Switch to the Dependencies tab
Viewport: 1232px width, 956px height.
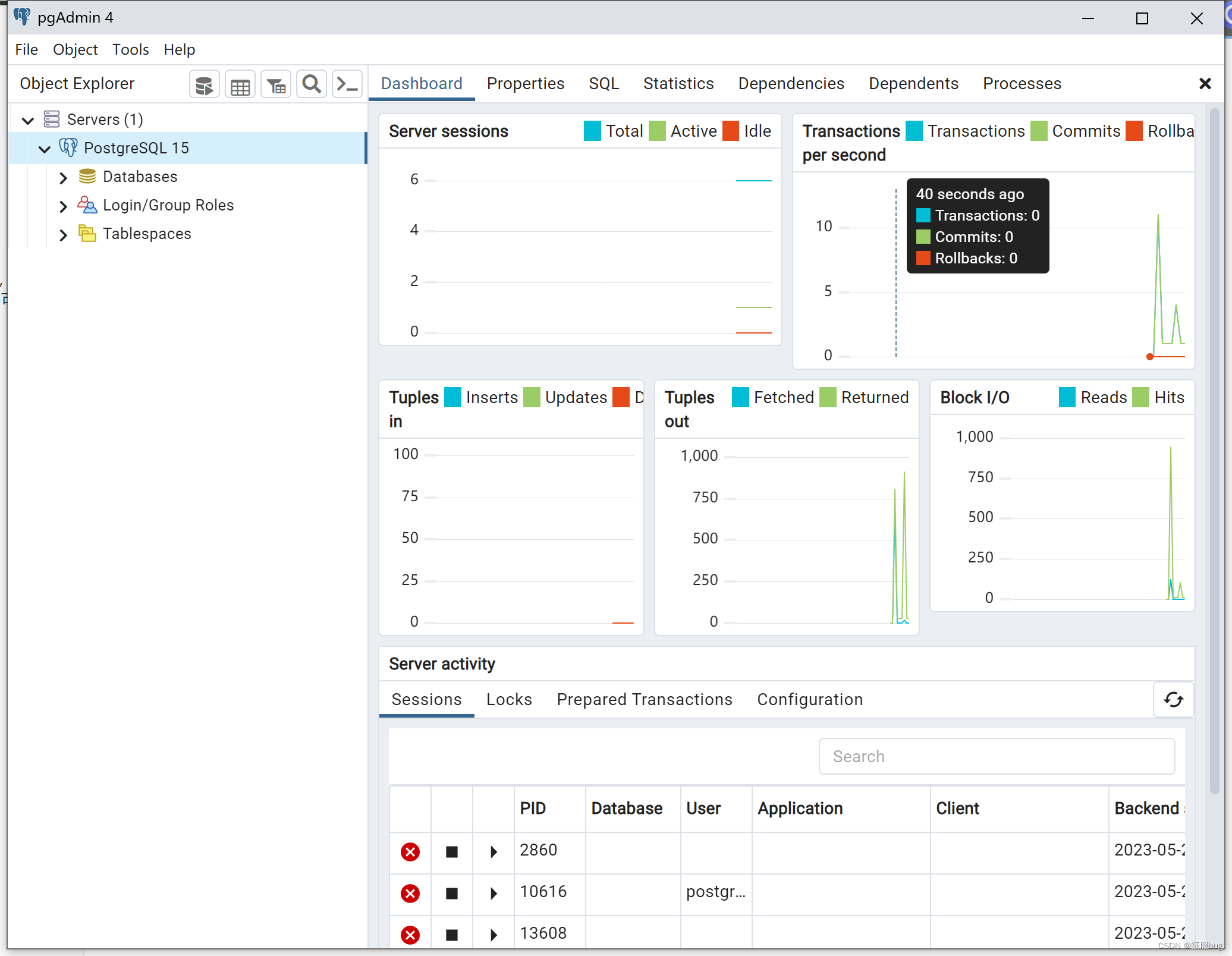tap(791, 84)
